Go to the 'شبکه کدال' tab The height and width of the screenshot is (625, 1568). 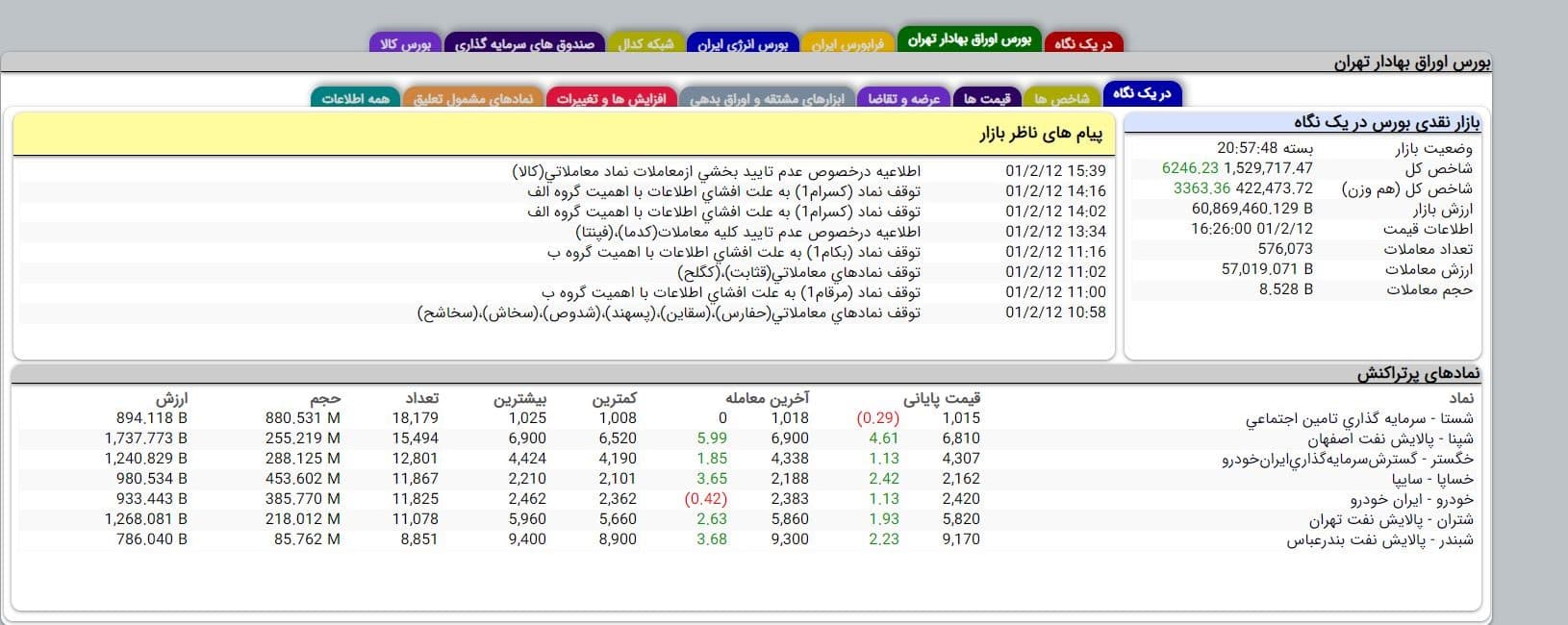645,44
